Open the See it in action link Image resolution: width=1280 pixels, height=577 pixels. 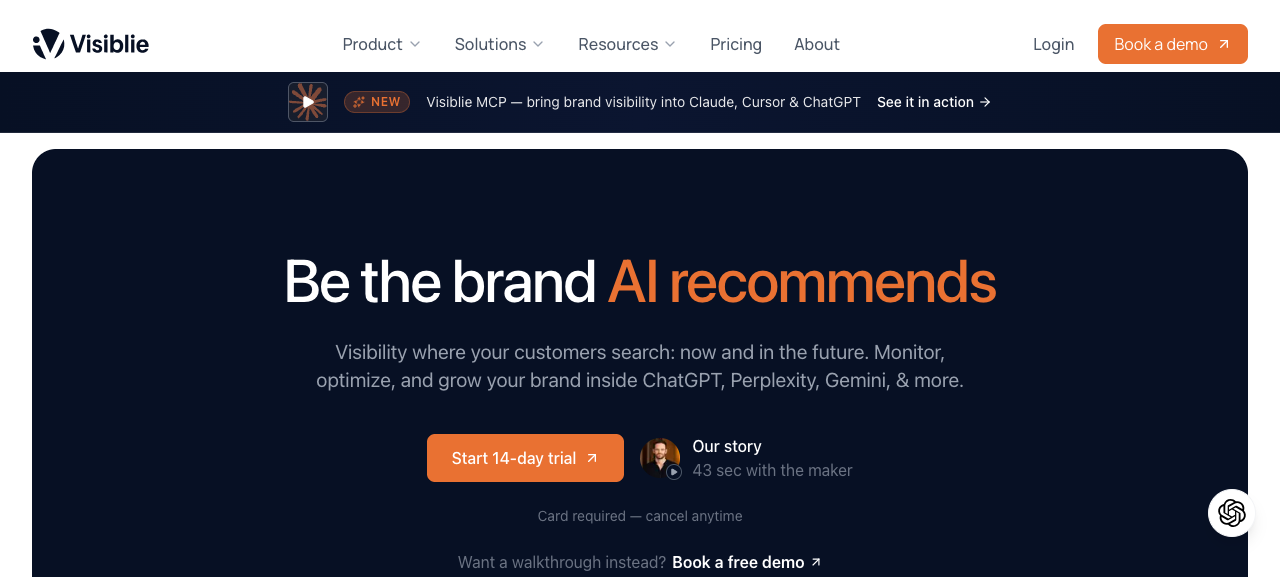point(934,102)
